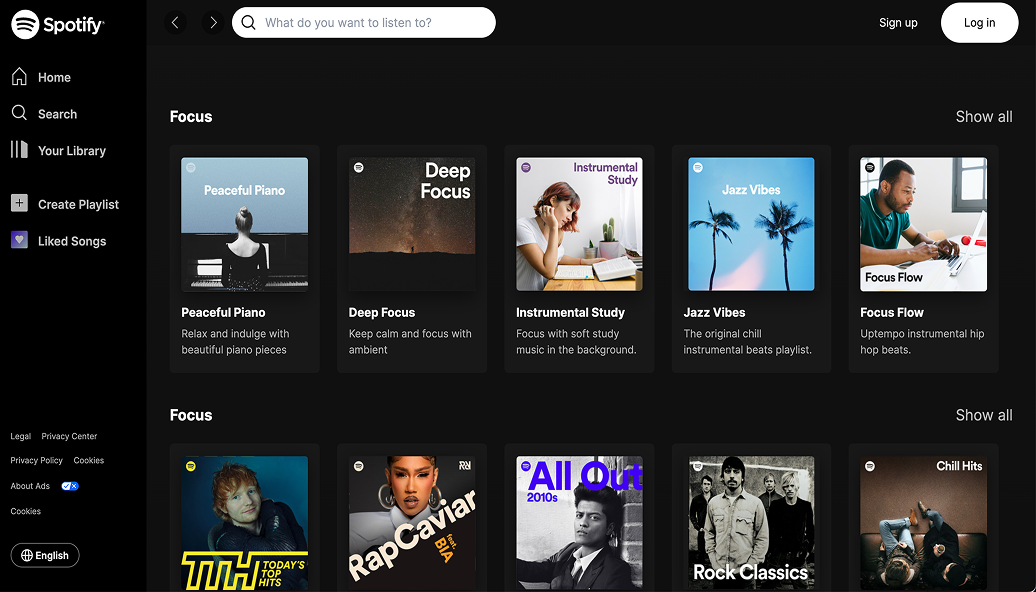Show all in the first Focus section

click(x=984, y=116)
